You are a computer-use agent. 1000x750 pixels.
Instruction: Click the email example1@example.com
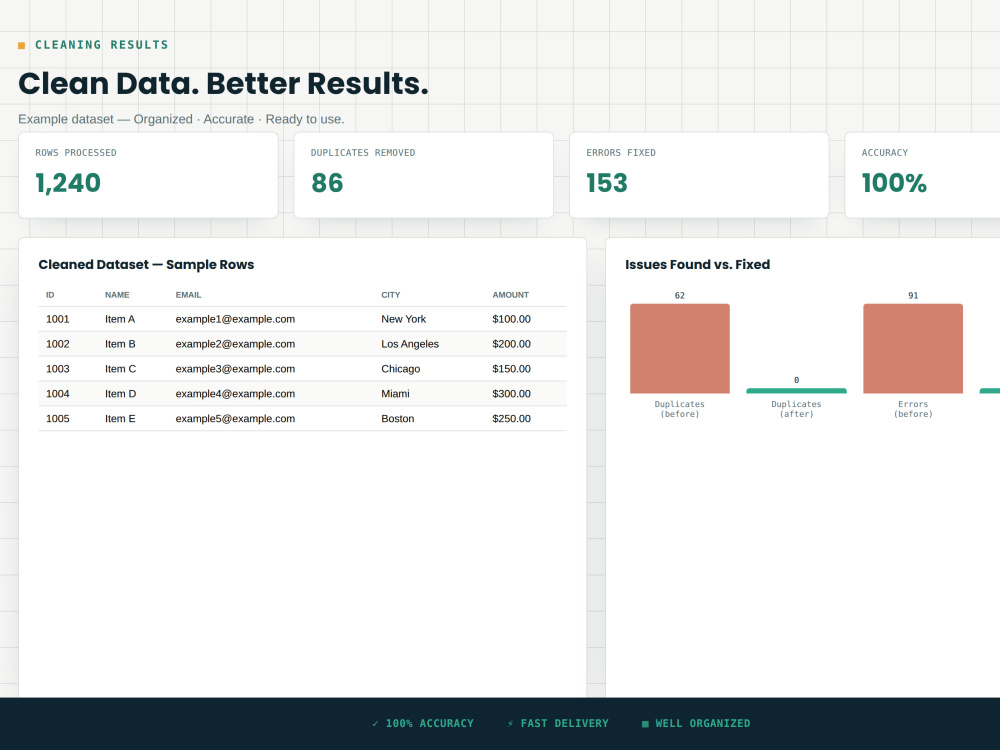(235, 319)
